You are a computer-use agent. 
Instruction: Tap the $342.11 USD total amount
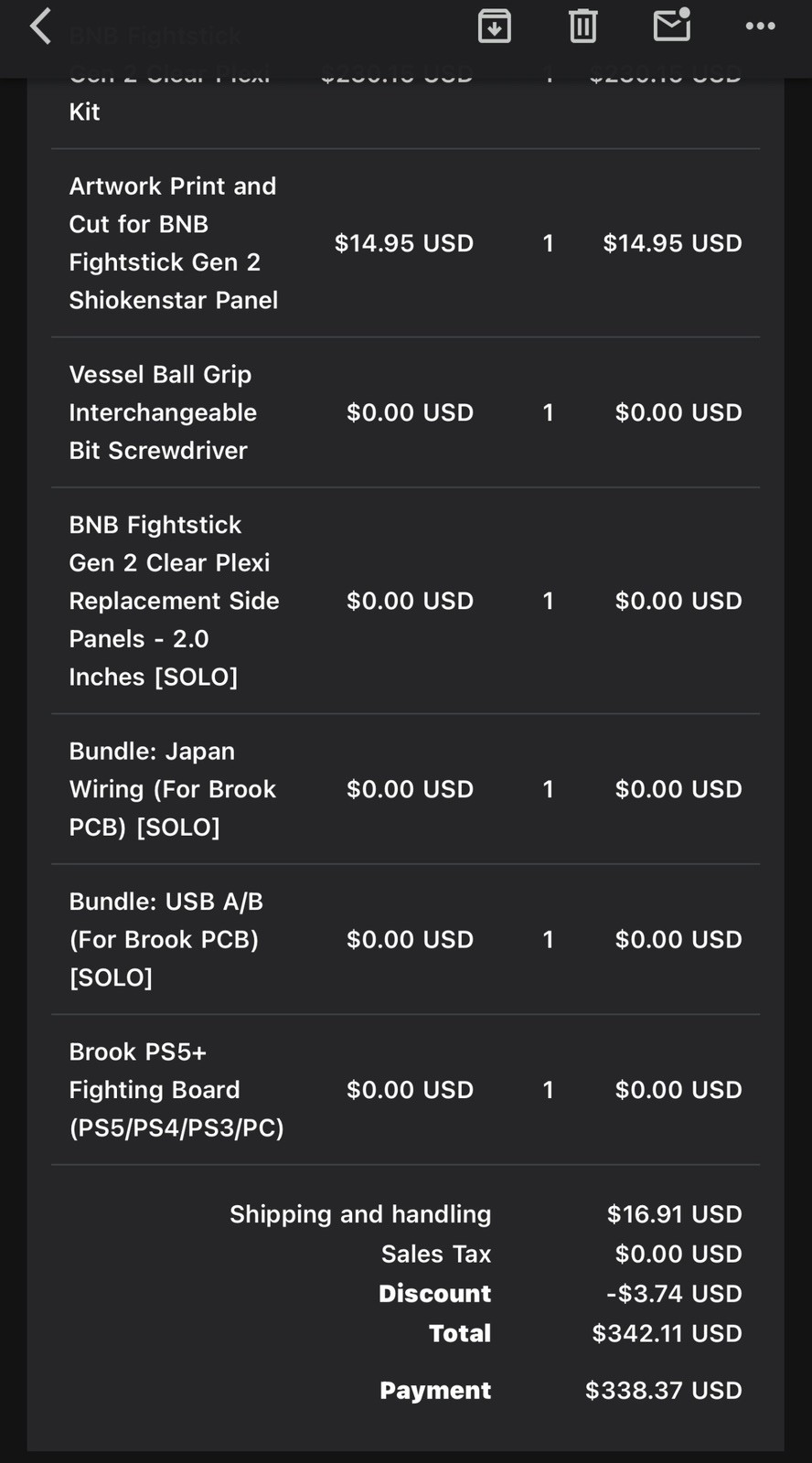(x=667, y=1333)
